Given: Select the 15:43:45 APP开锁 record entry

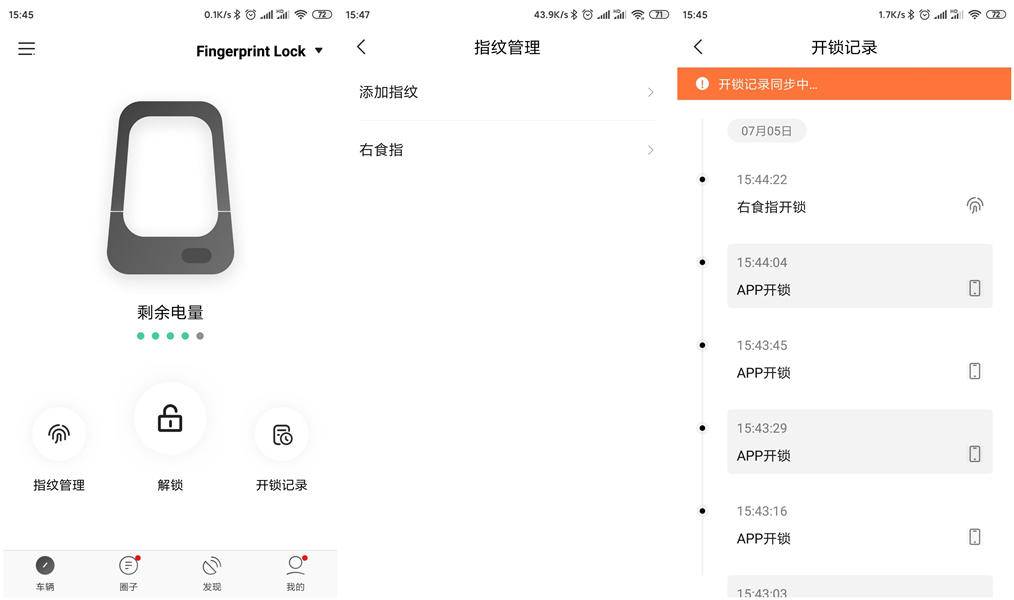Looking at the screenshot, I should pos(860,358).
